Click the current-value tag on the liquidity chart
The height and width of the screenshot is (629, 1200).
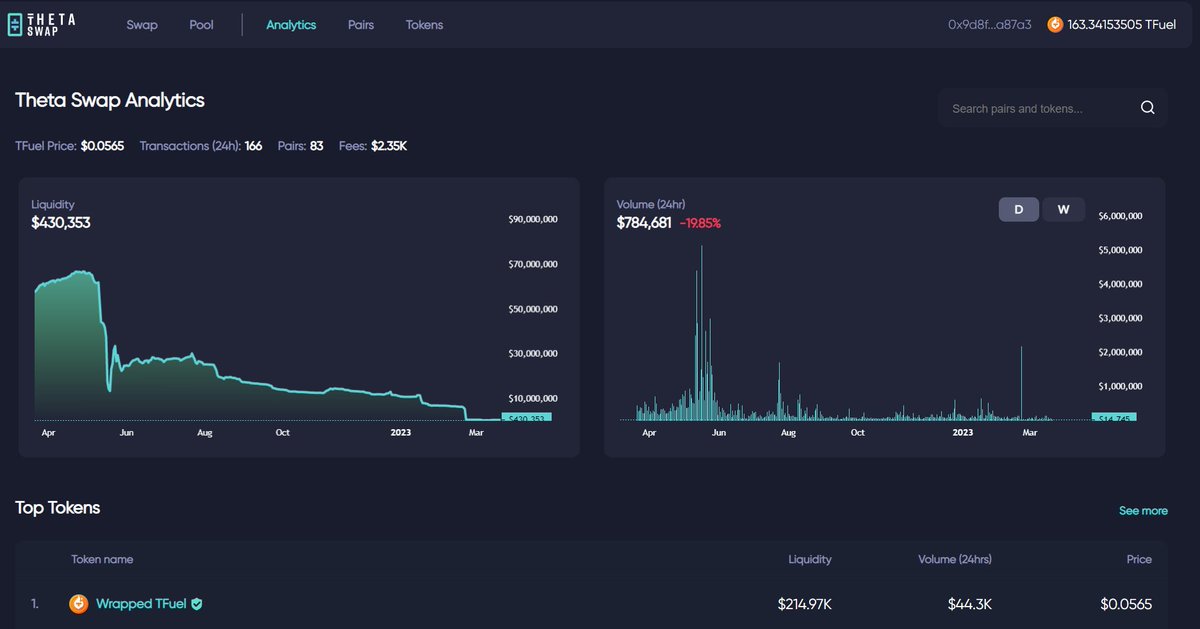point(526,418)
